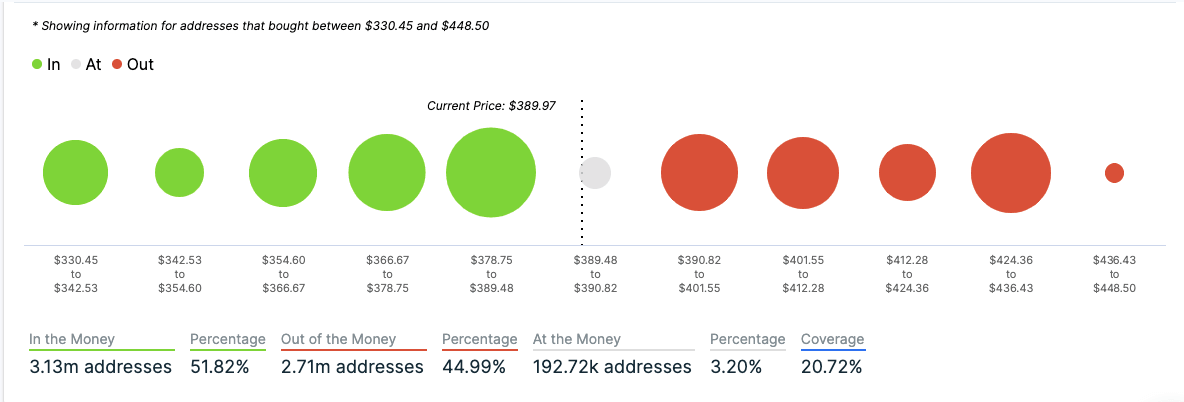The width and height of the screenshot is (1184, 402).
Task: Select the red bubble for $390.82 to $401.55
Action: (x=699, y=173)
